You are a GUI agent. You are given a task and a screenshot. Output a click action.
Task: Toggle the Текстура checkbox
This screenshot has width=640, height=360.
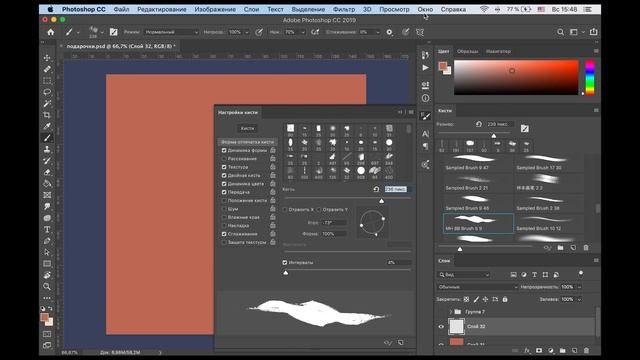224,167
